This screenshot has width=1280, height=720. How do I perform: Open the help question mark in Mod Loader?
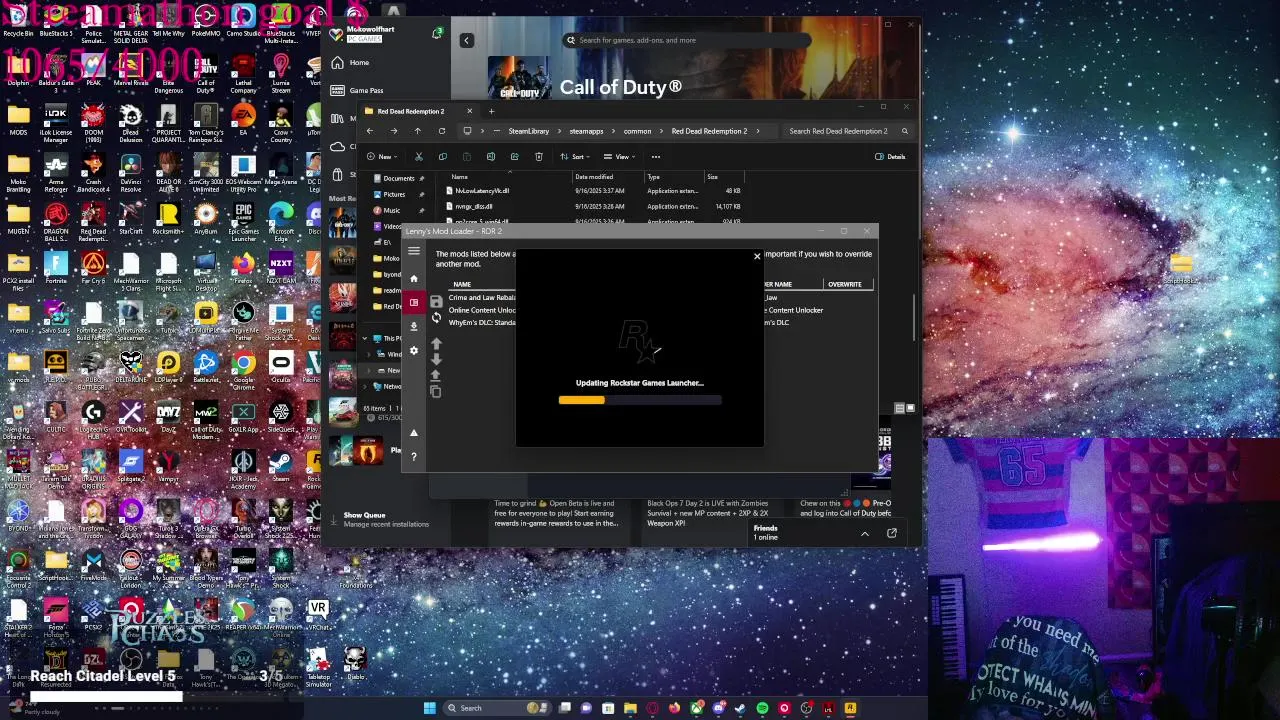pyautogui.click(x=414, y=457)
